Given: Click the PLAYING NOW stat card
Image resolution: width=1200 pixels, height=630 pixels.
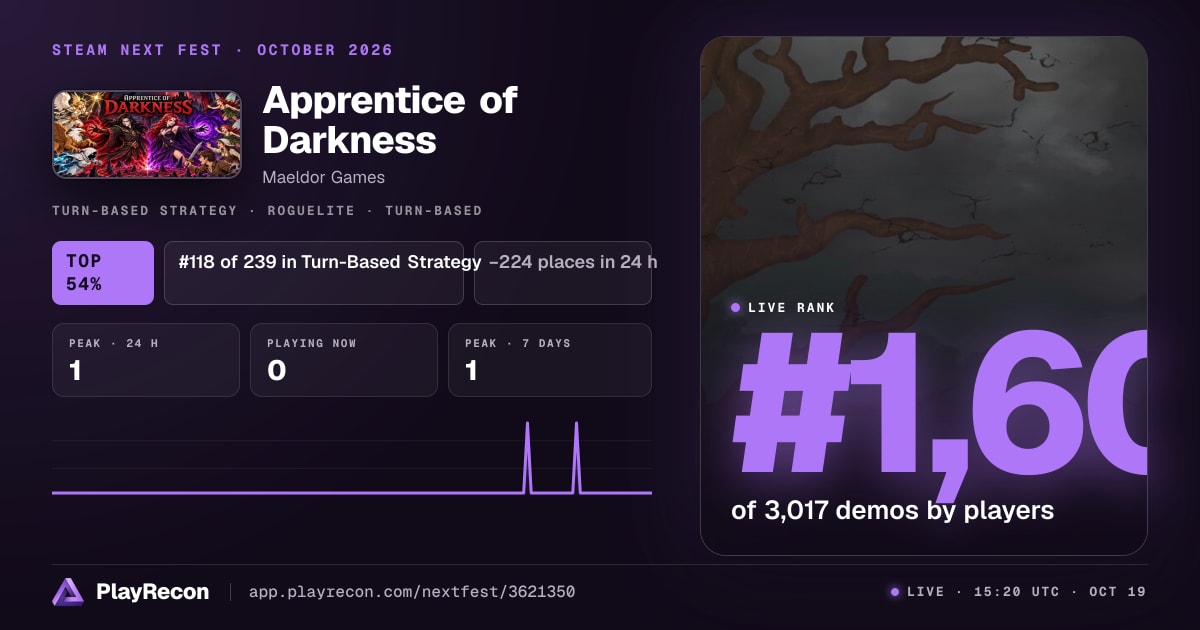Looking at the screenshot, I should [x=344, y=360].
